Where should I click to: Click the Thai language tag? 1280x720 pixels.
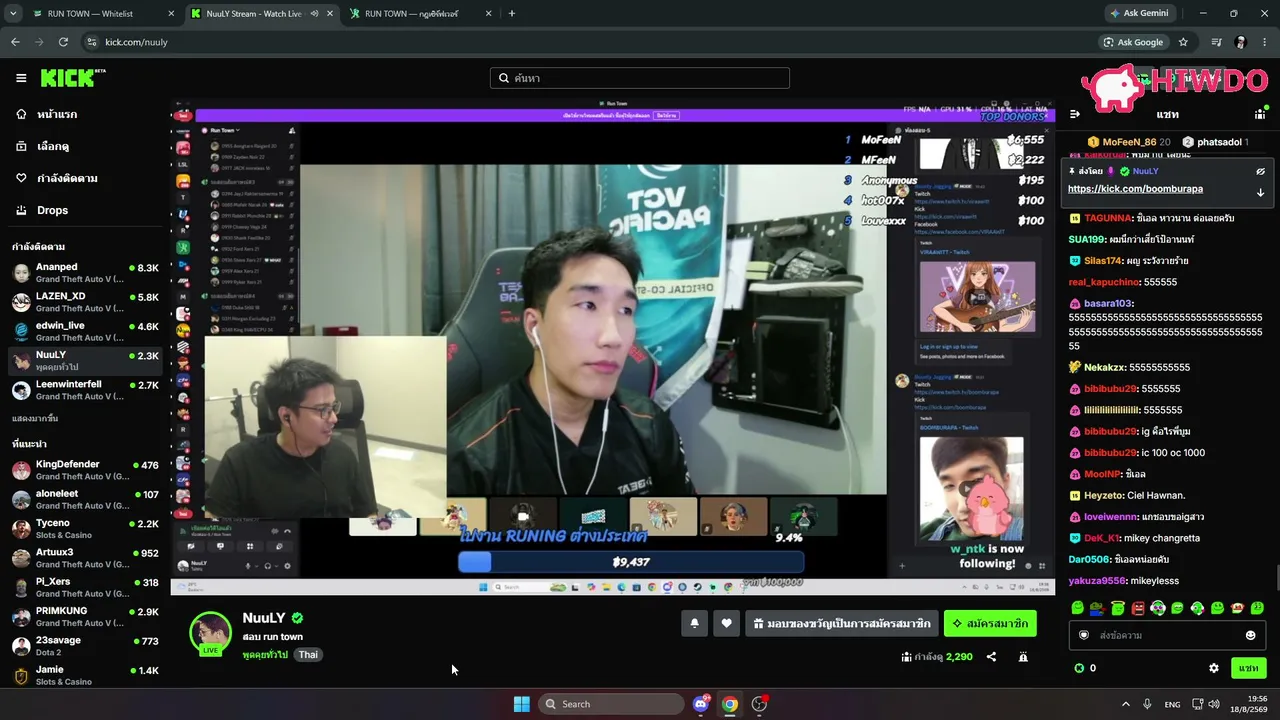pyautogui.click(x=308, y=655)
